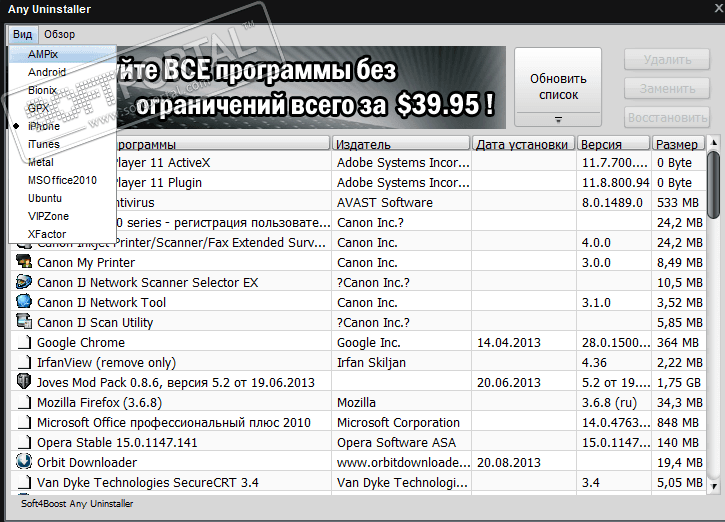Image resolution: width=725 pixels, height=522 pixels.
Task: Select the Orbit Downloader entry
Action: coord(358,462)
